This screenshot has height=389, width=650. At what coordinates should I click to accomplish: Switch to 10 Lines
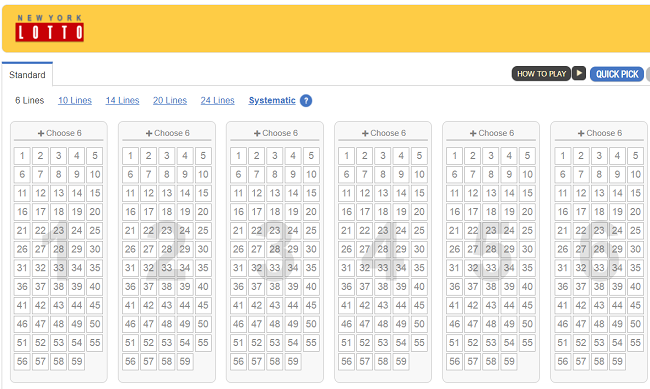75,100
